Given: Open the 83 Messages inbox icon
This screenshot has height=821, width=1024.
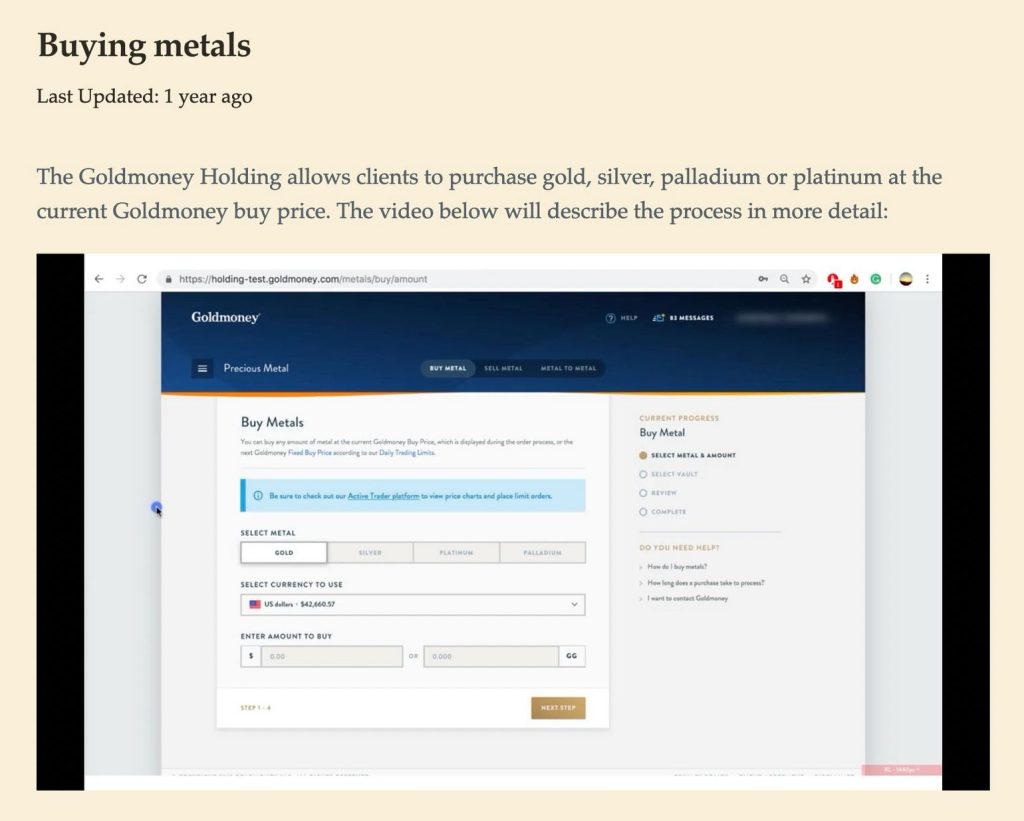Looking at the screenshot, I should tap(658, 318).
